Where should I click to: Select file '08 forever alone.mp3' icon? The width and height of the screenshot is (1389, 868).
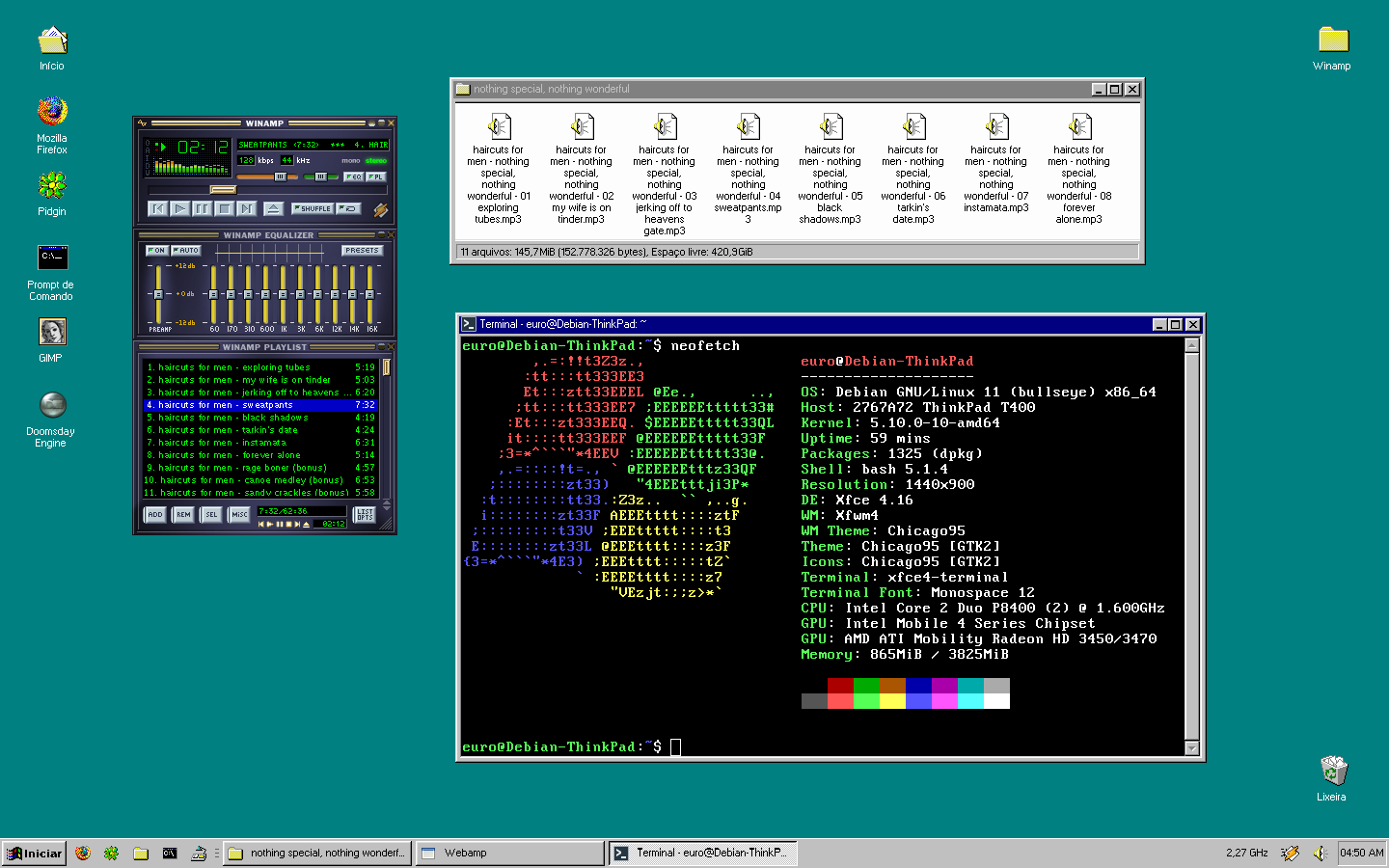tap(1079, 126)
